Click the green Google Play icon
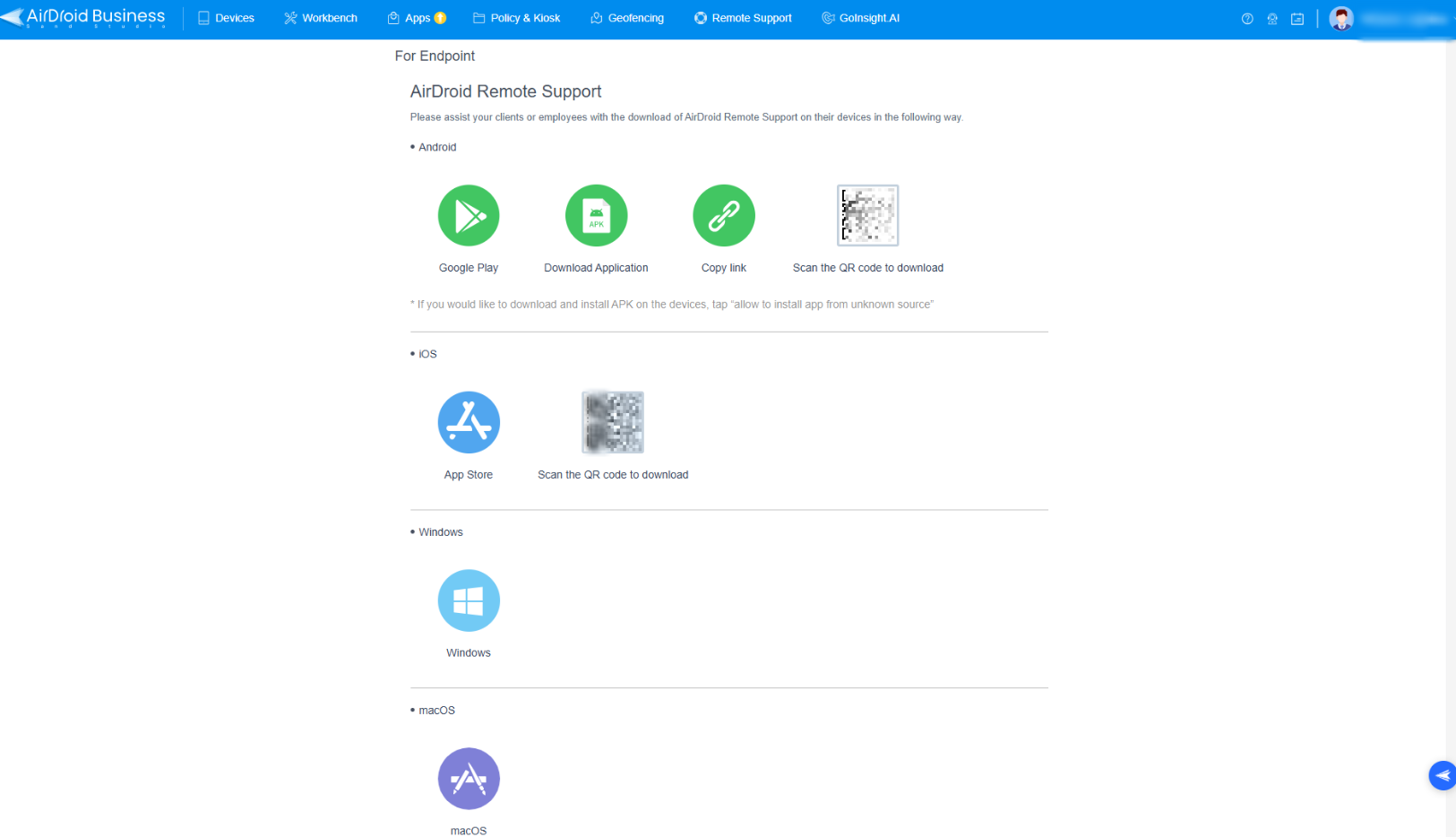1456x837 pixels. tap(469, 215)
